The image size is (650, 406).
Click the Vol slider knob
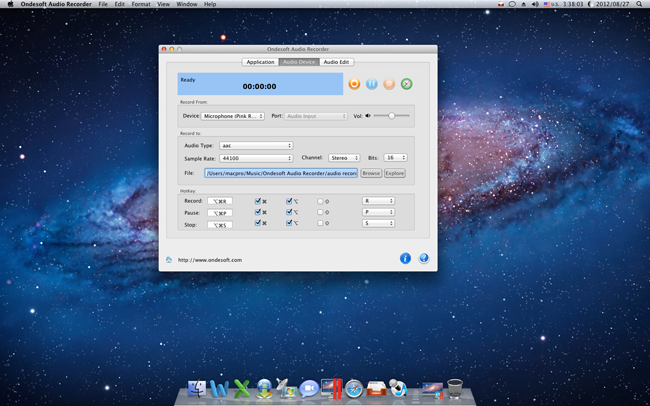point(391,116)
